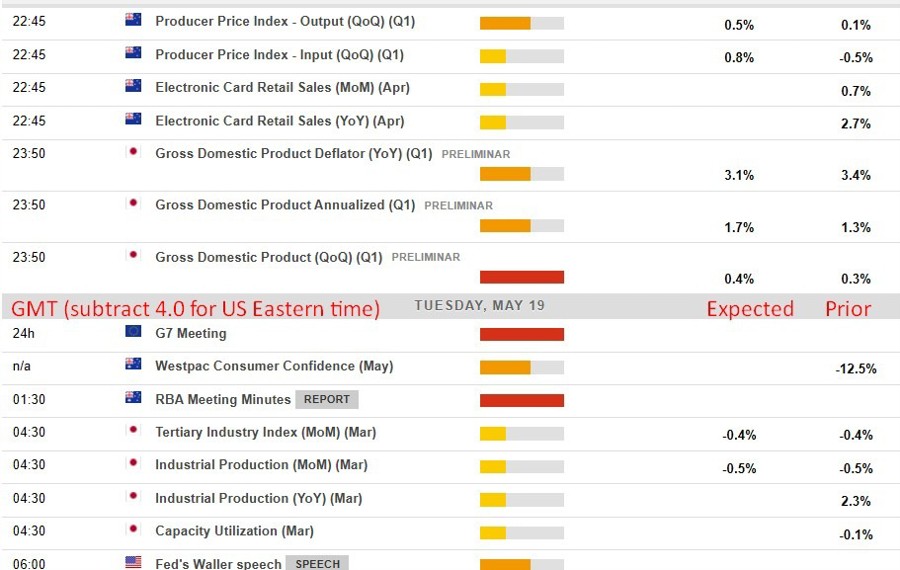Open Westpac Consumer Confidence (May) event

pos(274,366)
